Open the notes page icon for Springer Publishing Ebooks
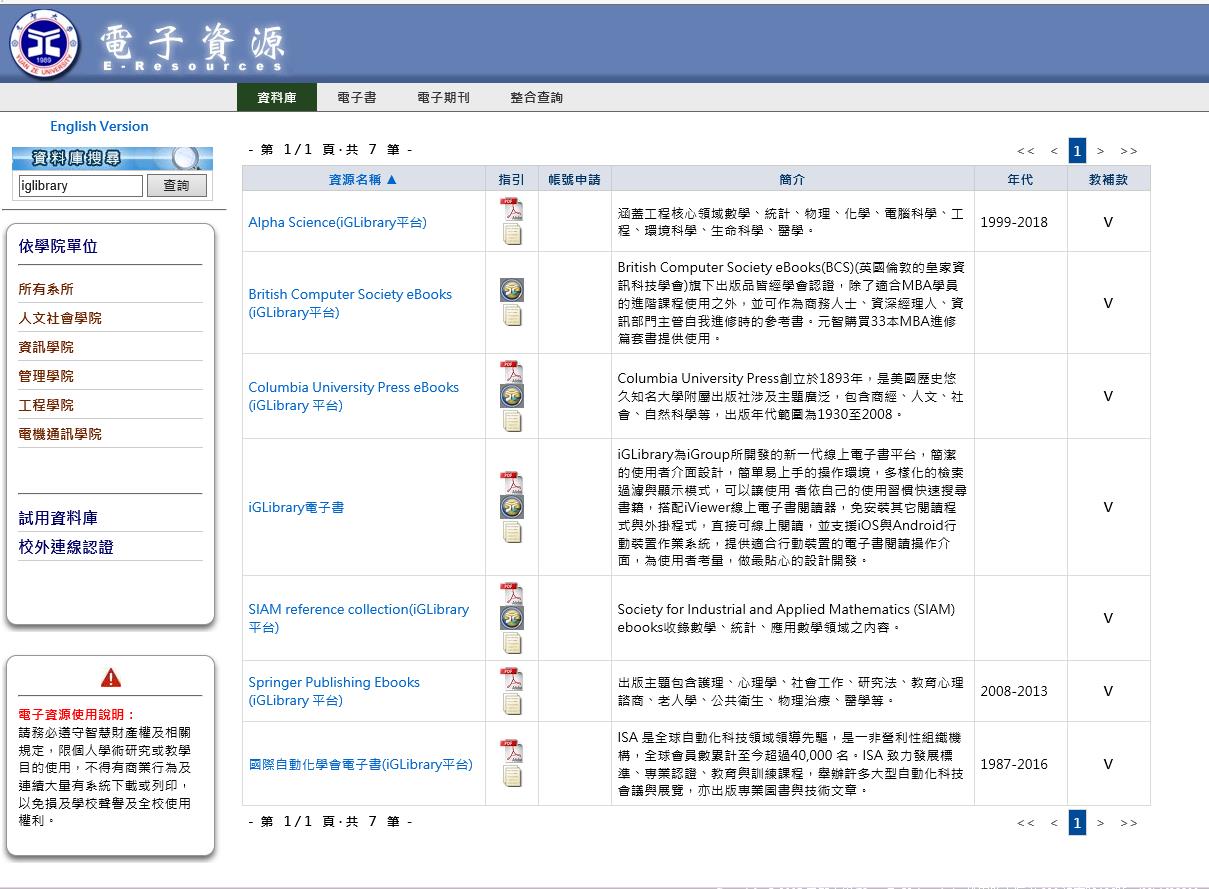This screenshot has height=889, width=1209. (x=512, y=704)
